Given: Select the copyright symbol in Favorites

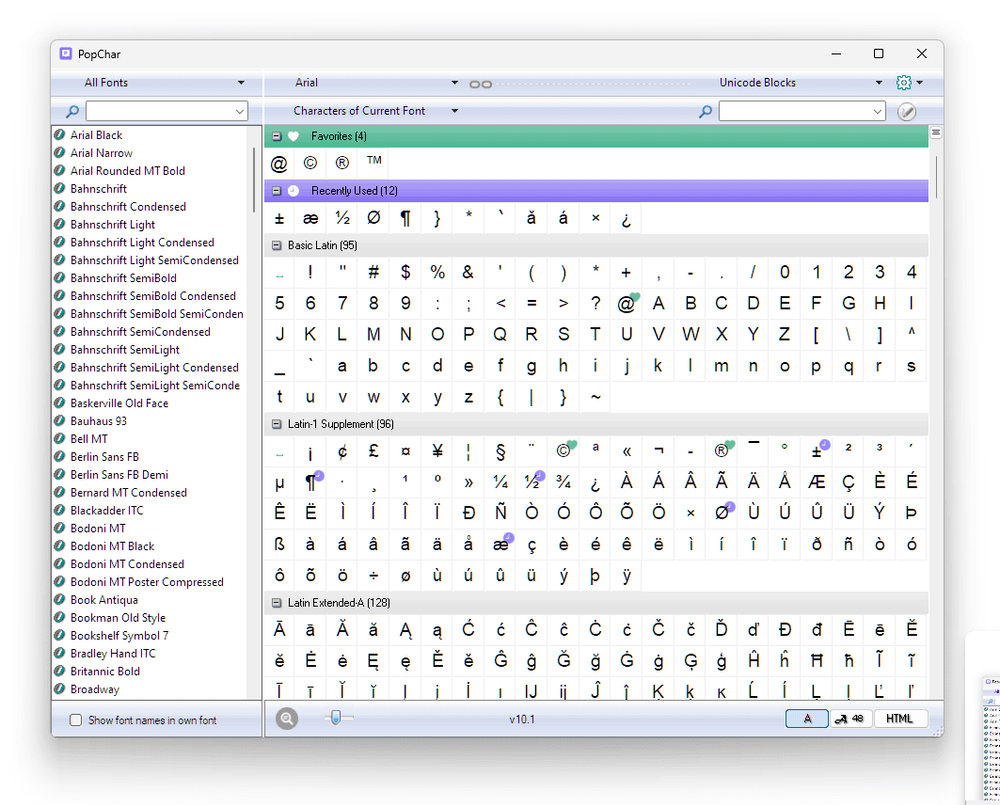Looking at the screenshot, I should click(311, 163).
